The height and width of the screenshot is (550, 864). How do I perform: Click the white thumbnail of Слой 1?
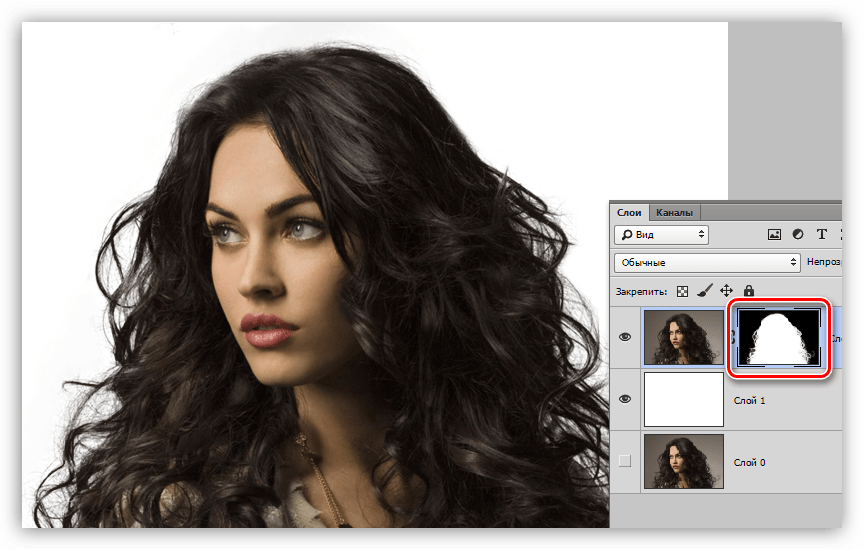coord(684,399)
